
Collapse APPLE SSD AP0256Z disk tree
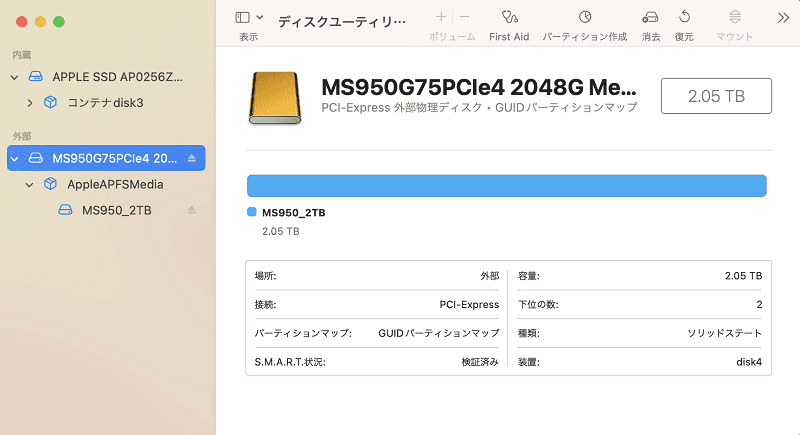tap(15, 78)
